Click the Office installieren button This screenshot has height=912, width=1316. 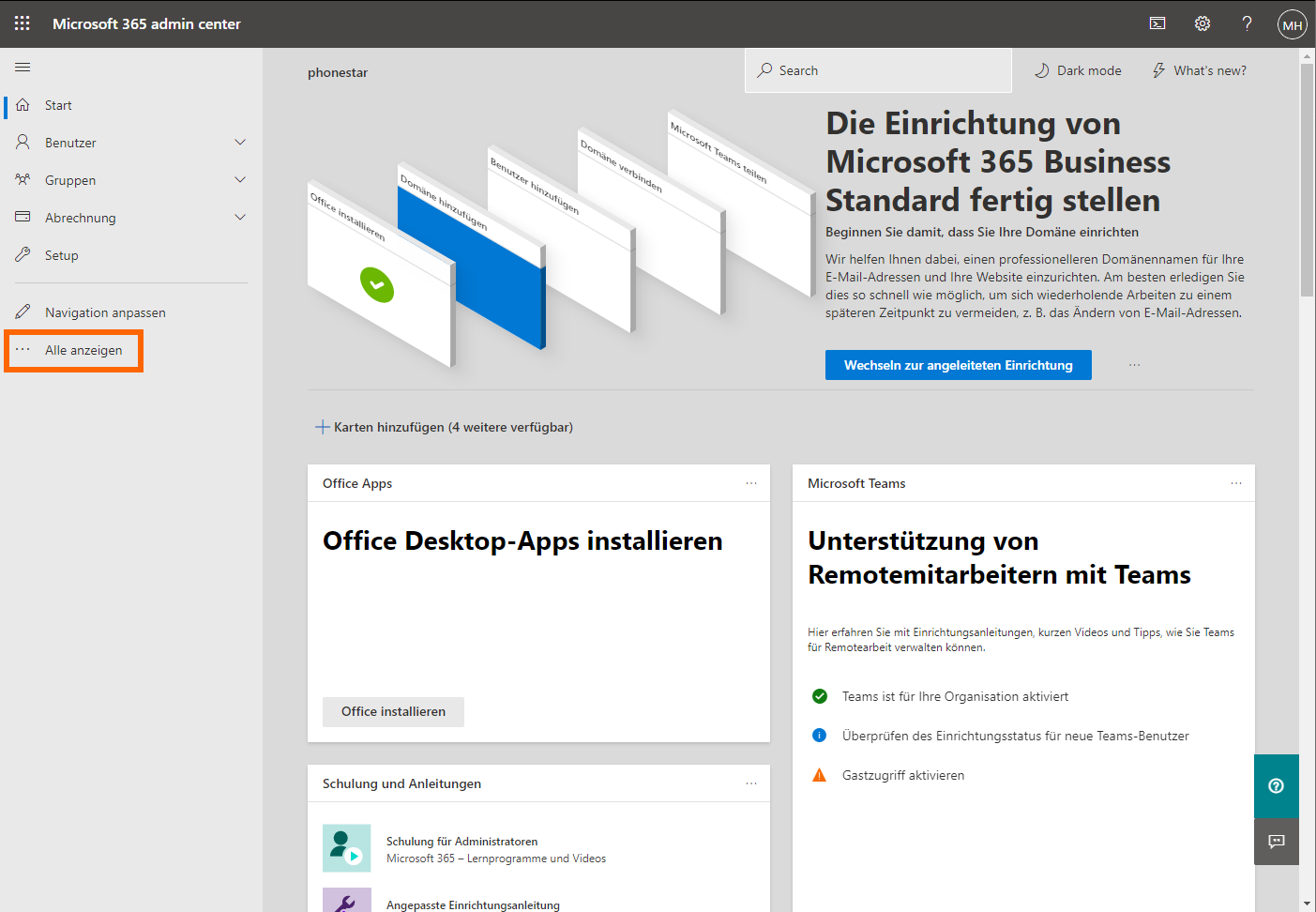(393, 711)
